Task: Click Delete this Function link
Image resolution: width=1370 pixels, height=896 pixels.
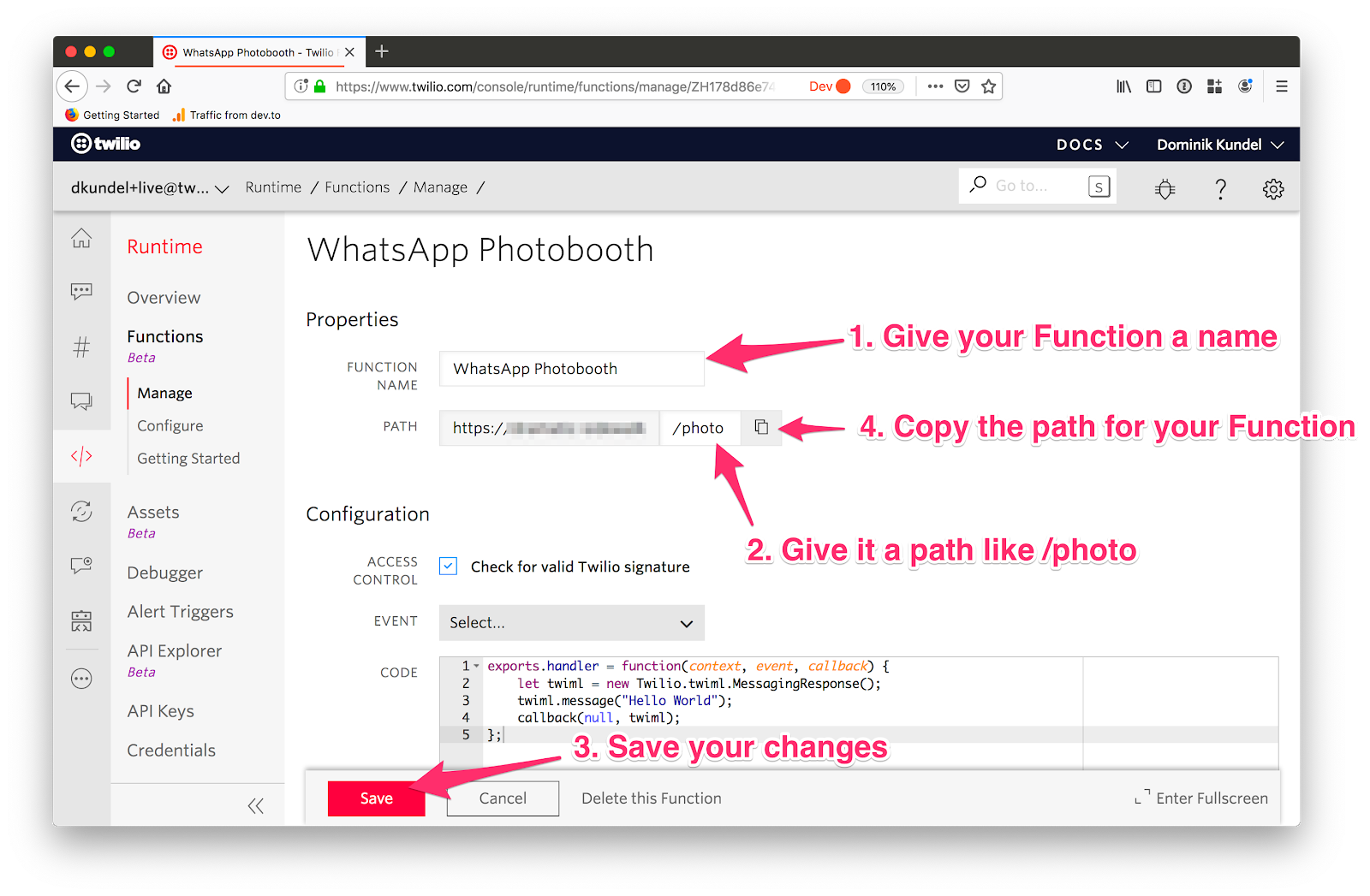Action: pyautogui.click(x=652, y=798)
